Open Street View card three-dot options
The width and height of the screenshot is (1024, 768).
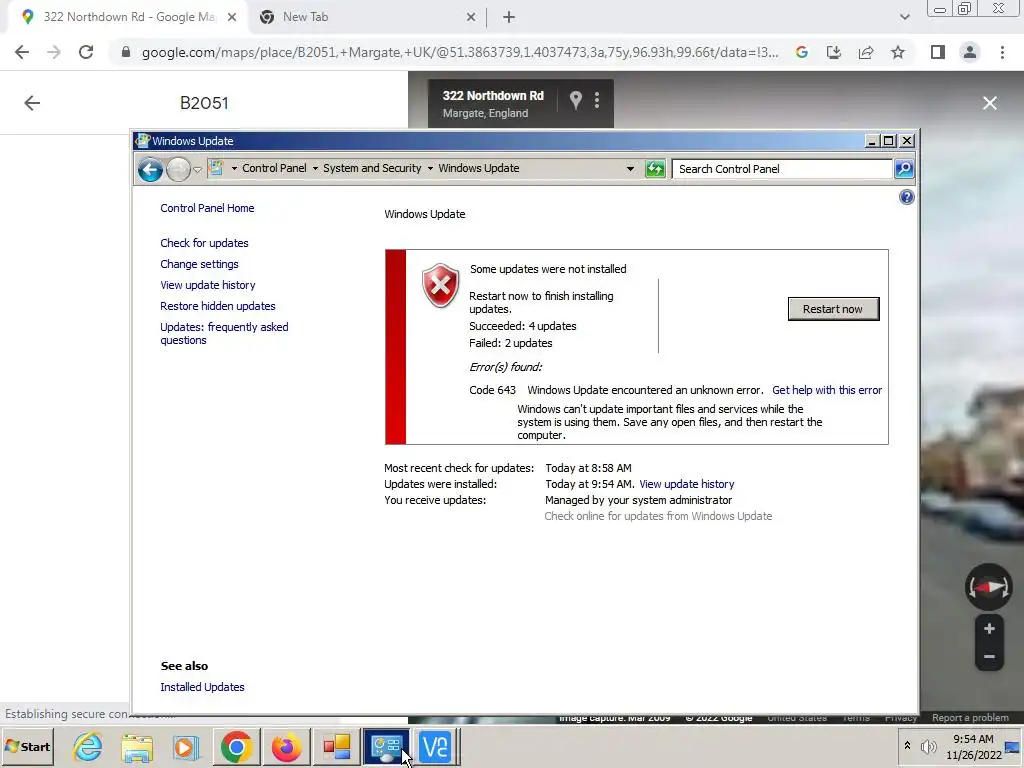597,100
